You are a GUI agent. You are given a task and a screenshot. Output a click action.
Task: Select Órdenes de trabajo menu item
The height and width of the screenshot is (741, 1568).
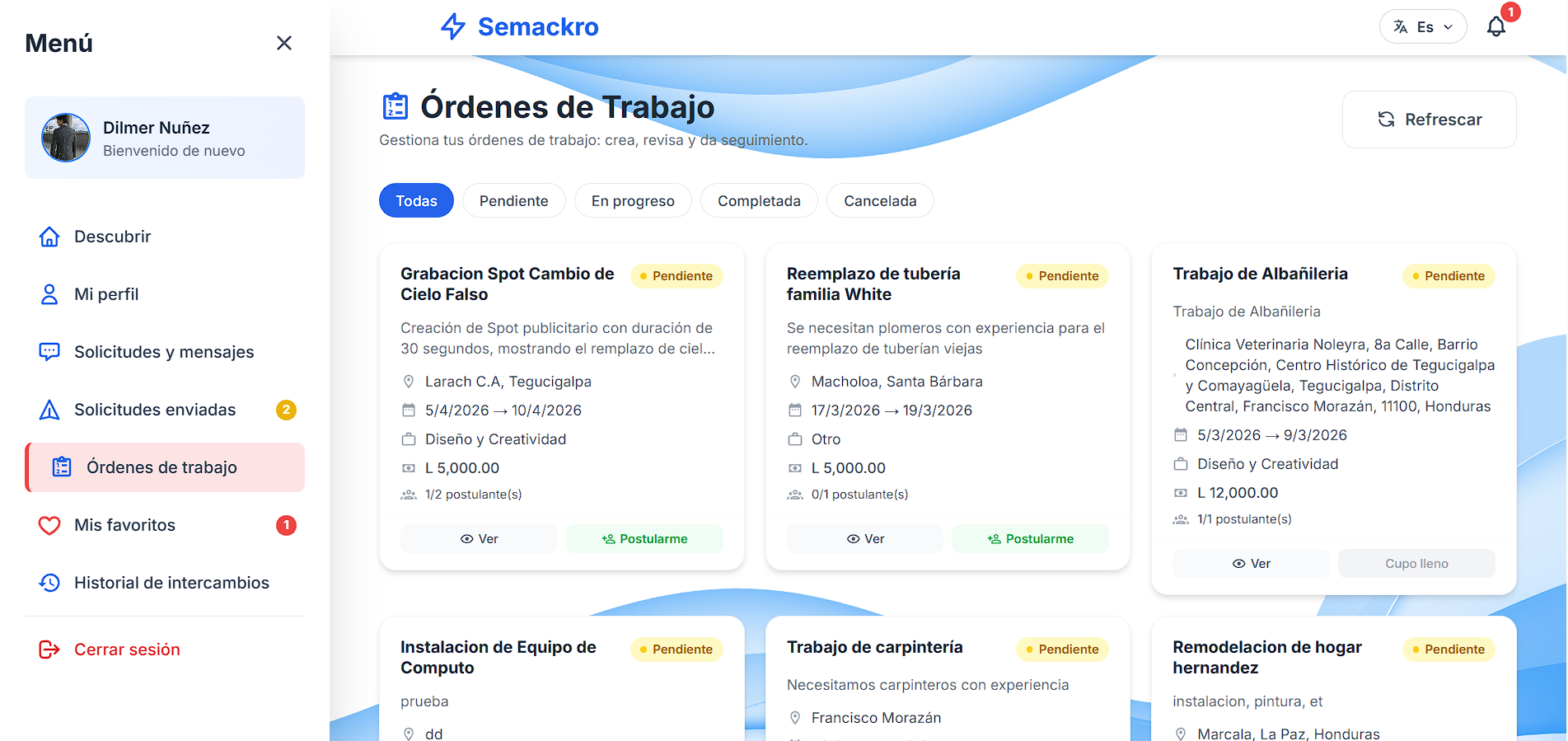coord(165,467)
